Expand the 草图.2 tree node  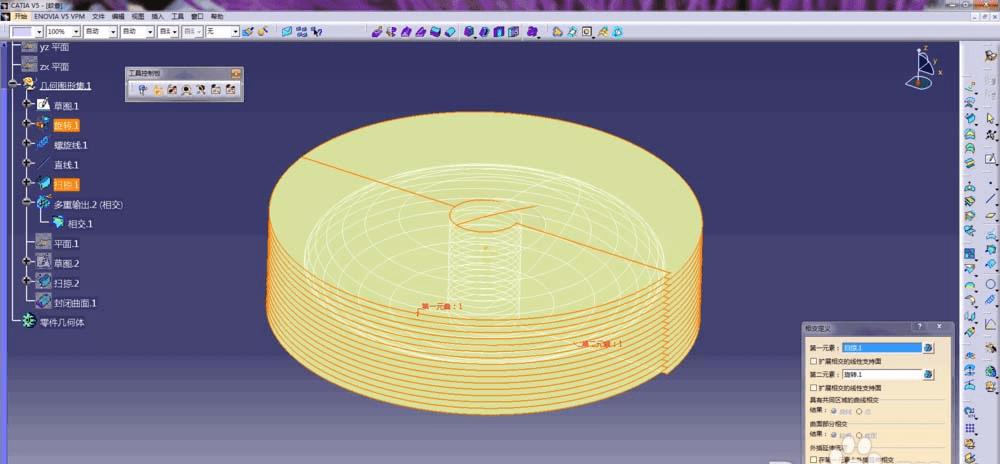(27, 261)
